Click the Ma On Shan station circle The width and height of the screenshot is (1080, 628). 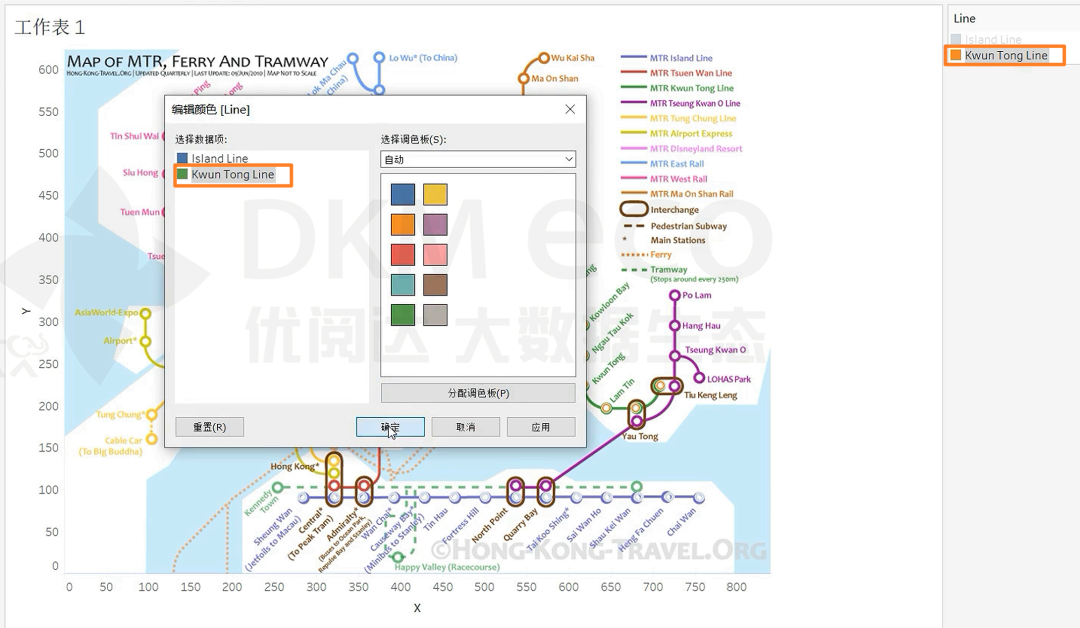pos(523,78)
